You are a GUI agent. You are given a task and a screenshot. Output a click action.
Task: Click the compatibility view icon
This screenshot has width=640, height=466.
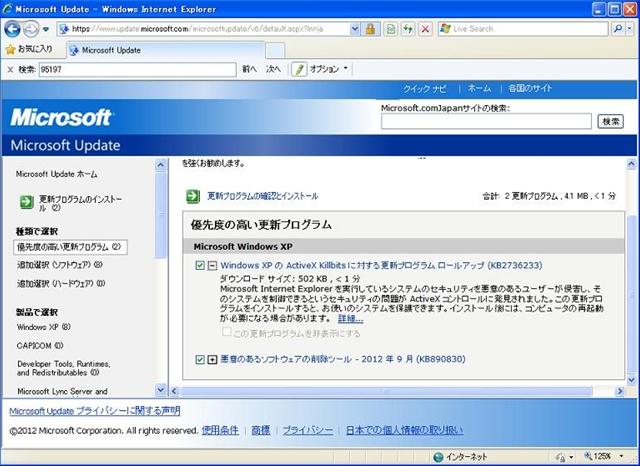(391, 29)
